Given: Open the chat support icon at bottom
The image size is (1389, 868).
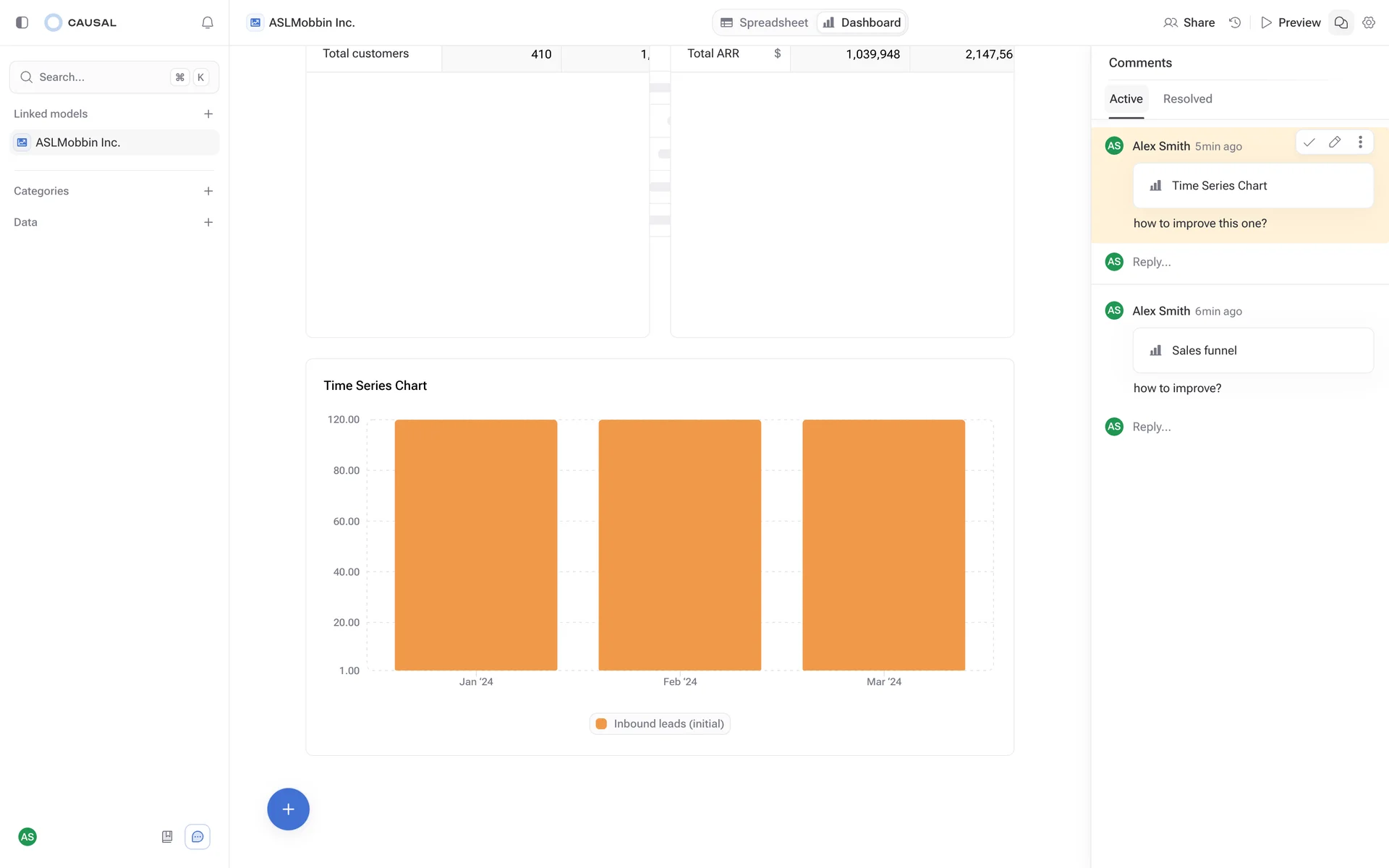Looking at the screenshot, I should pos(197,837).
